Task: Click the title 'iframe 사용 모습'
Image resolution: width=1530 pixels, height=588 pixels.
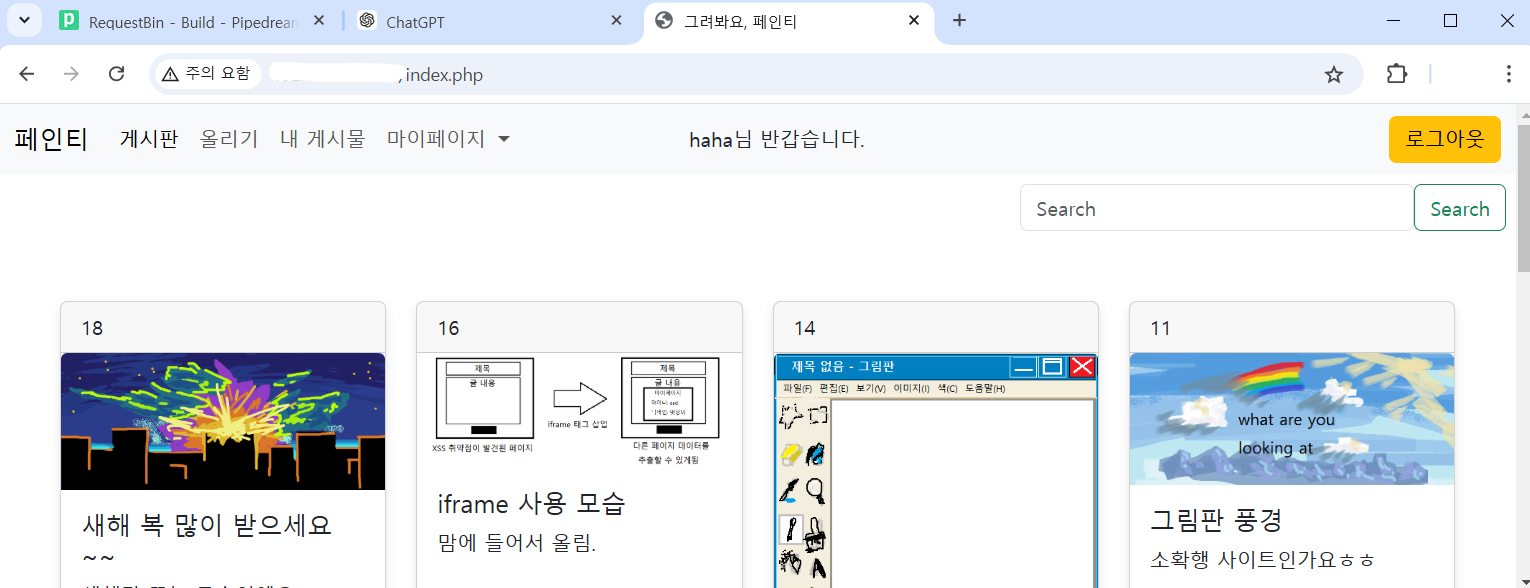Action: click(x=532, y=504)
